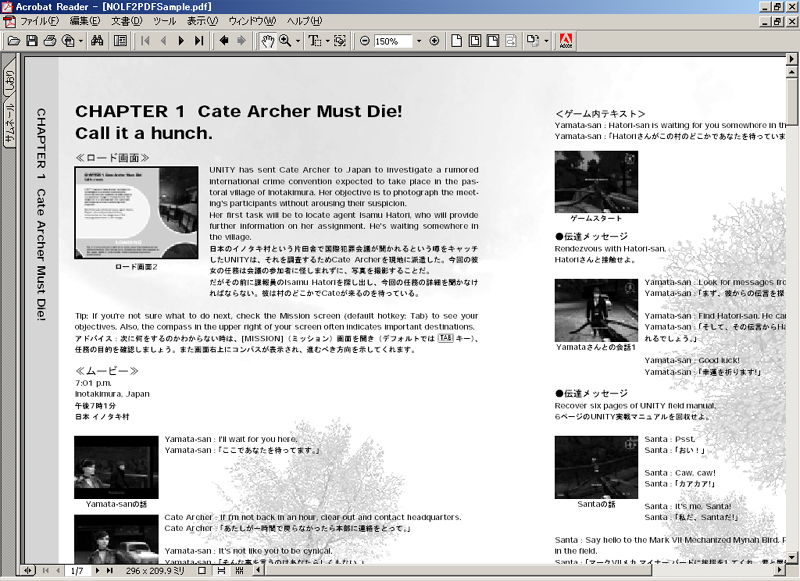800x581 pixels.
Task: Click the 296 x 209.9 ミリ page size
Action: click(155, 571)
